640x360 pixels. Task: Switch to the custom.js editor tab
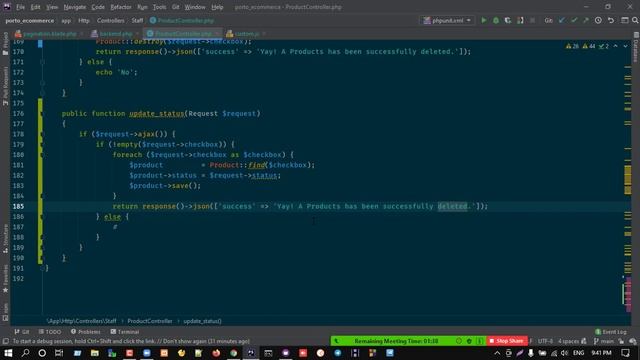pyautogui.click(x=247, y=33)
